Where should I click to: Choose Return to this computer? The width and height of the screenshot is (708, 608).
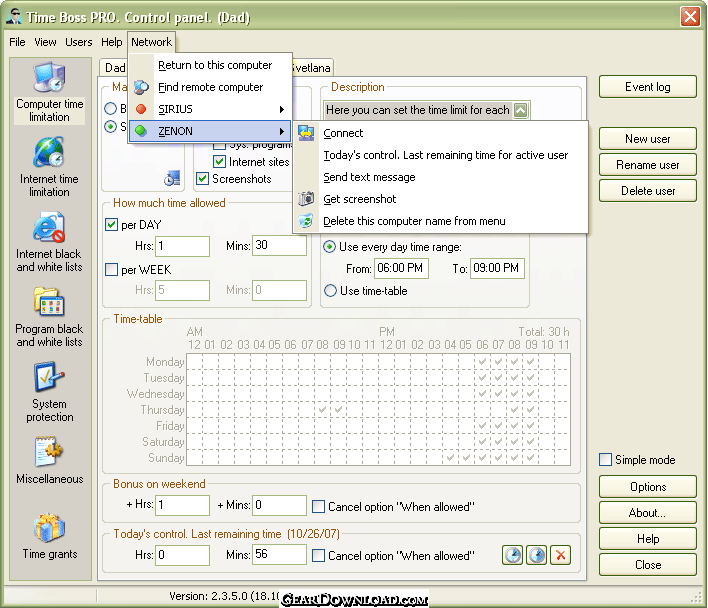point(210,65)
